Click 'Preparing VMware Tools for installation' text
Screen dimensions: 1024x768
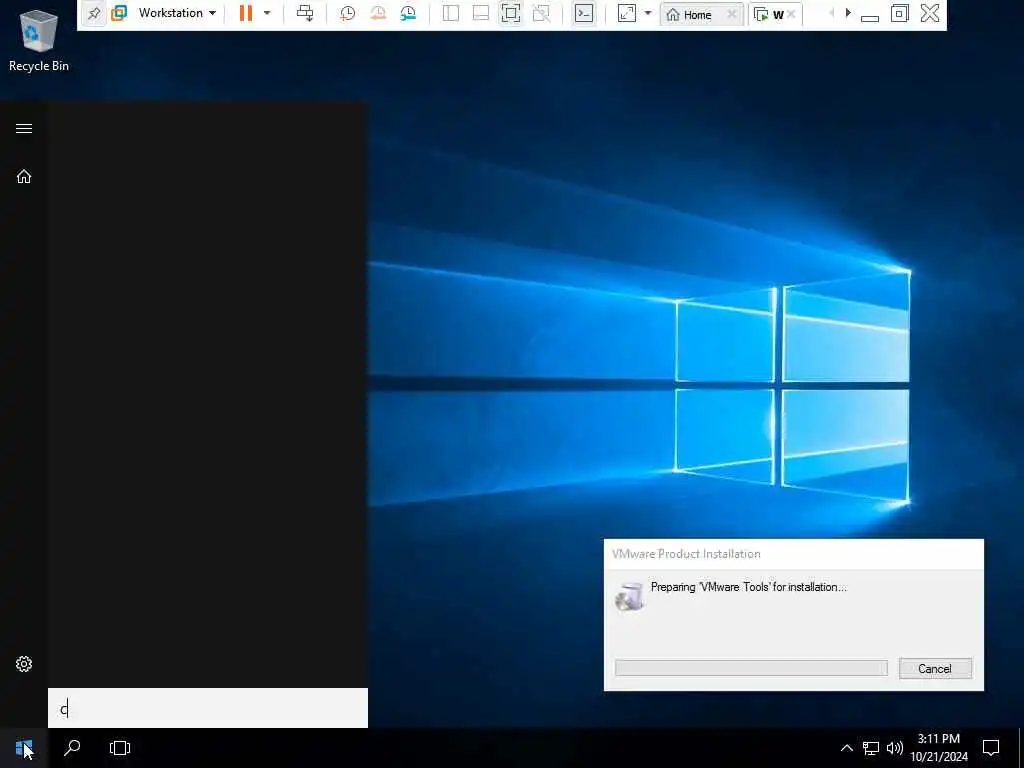[x=748, y=587]
